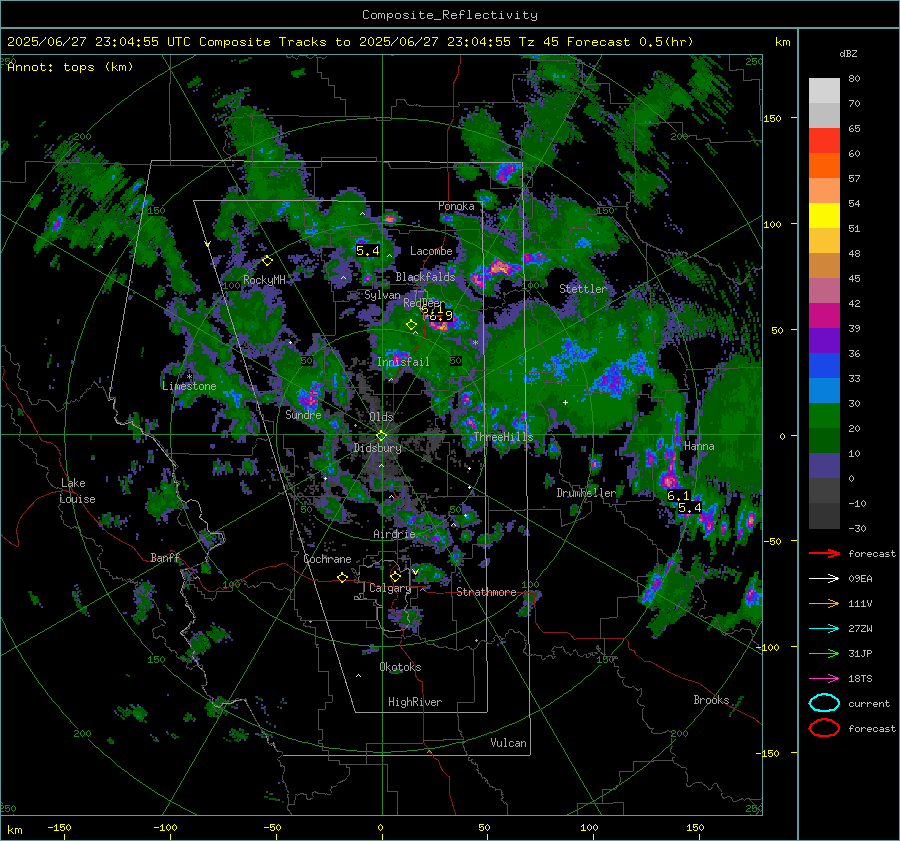Click the Sylvan label
The width and height of the screenshot is (900, 841).
(382, 294)
